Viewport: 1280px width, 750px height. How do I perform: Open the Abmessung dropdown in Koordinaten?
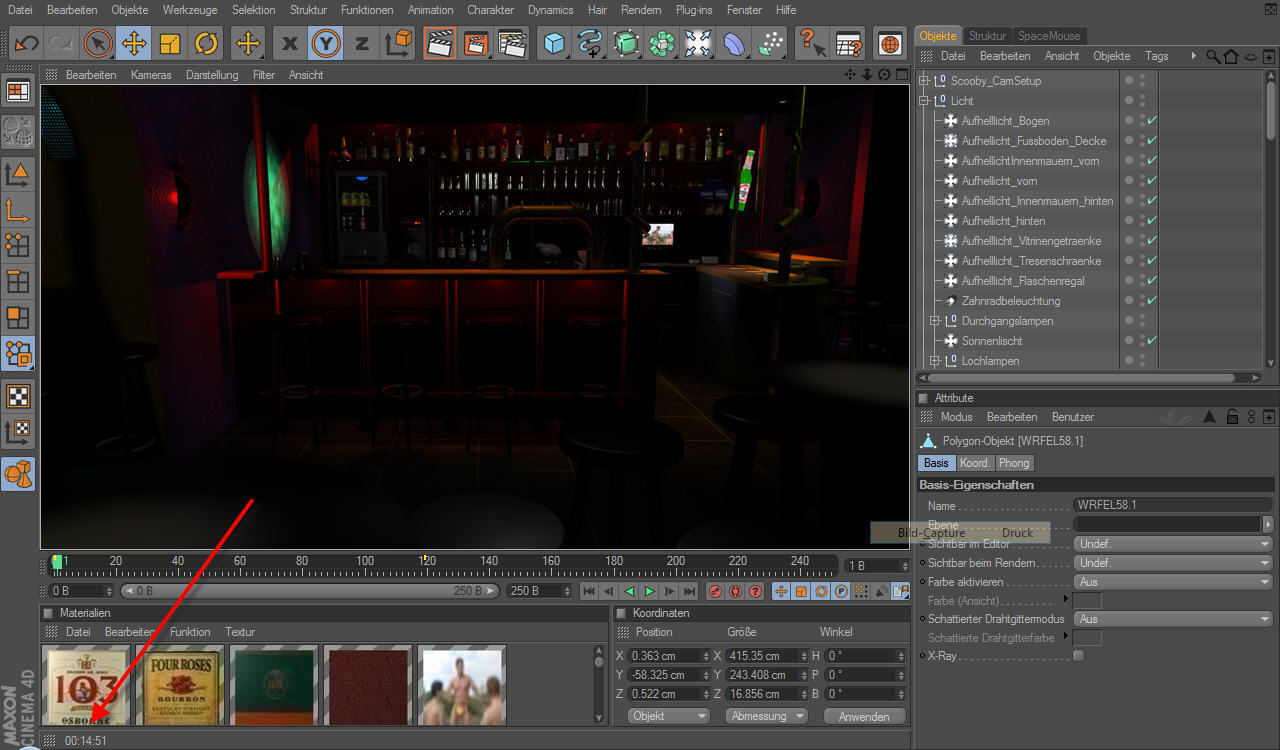pos(767,716)
